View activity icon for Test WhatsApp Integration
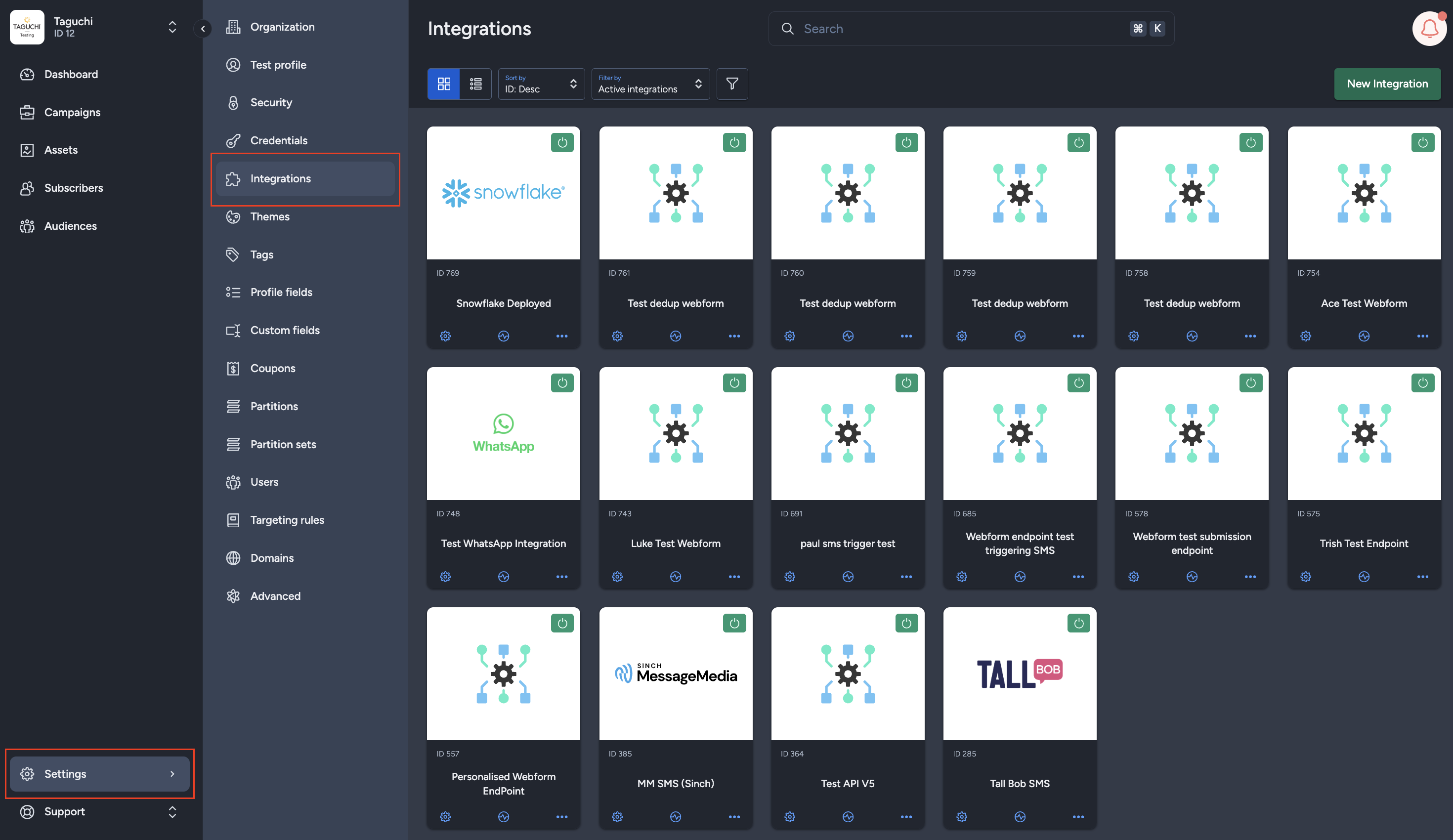This screenshot has height=840, width=1453. [503, 577]
